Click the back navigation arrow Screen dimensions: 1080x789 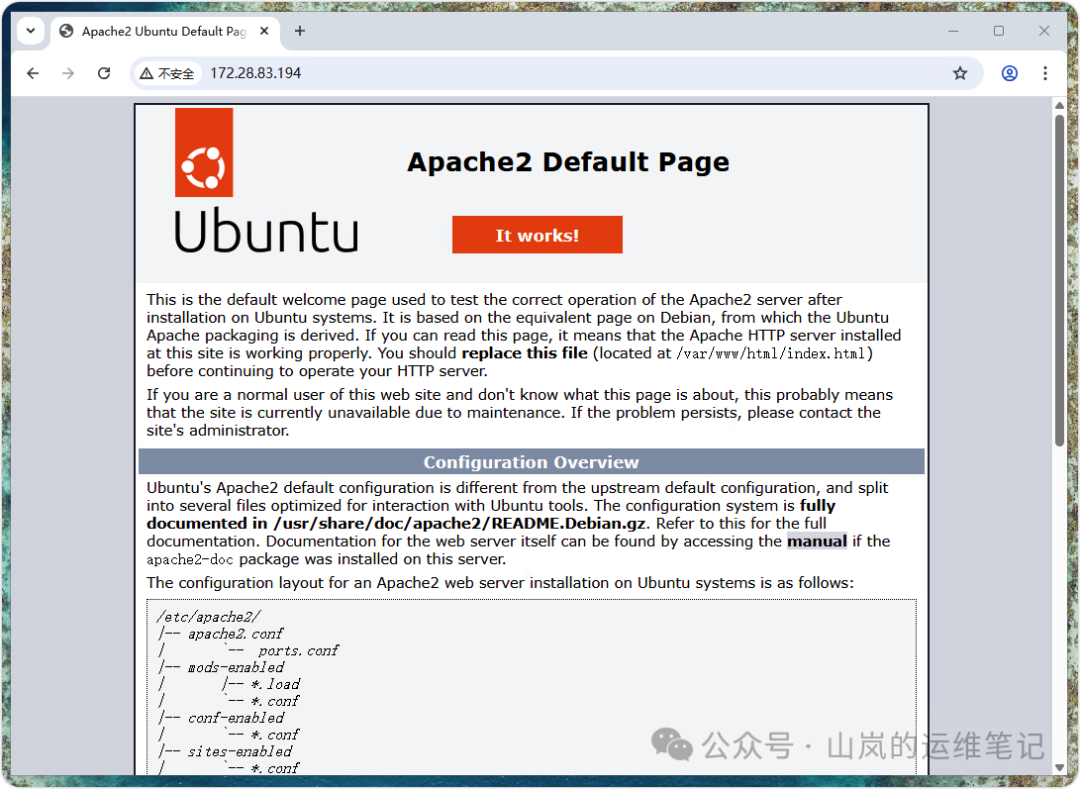pos(33,72)
